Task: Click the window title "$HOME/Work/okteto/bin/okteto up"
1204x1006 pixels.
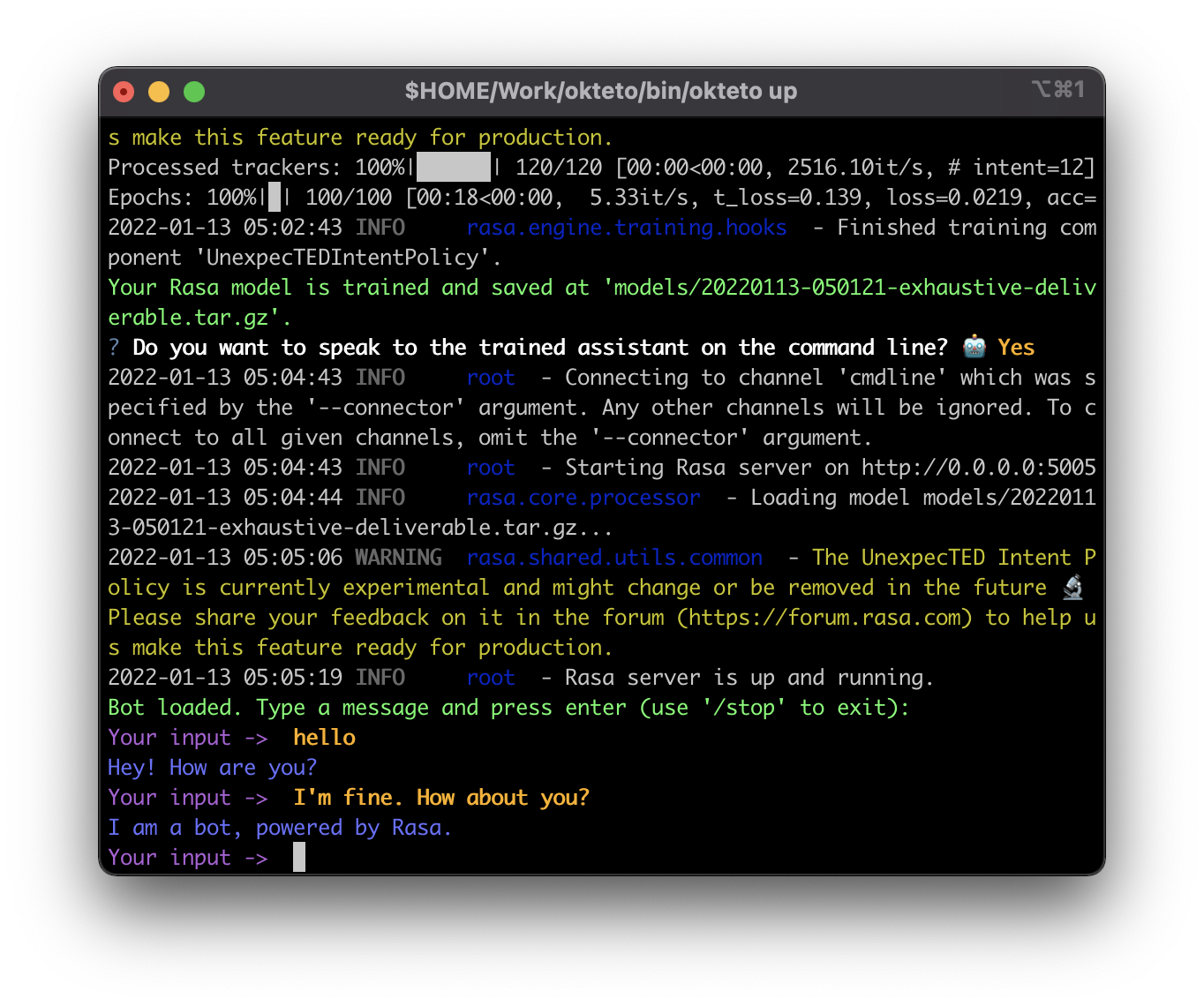Action: click(601, 91)
